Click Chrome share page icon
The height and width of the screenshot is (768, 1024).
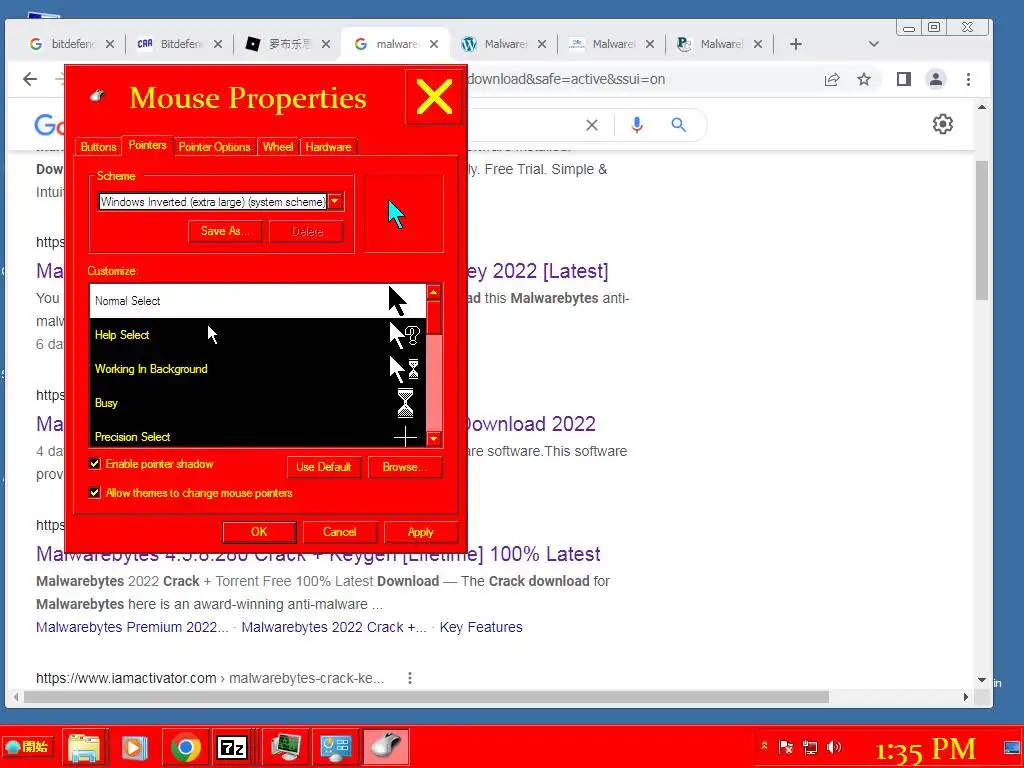(x=831, y=79)
